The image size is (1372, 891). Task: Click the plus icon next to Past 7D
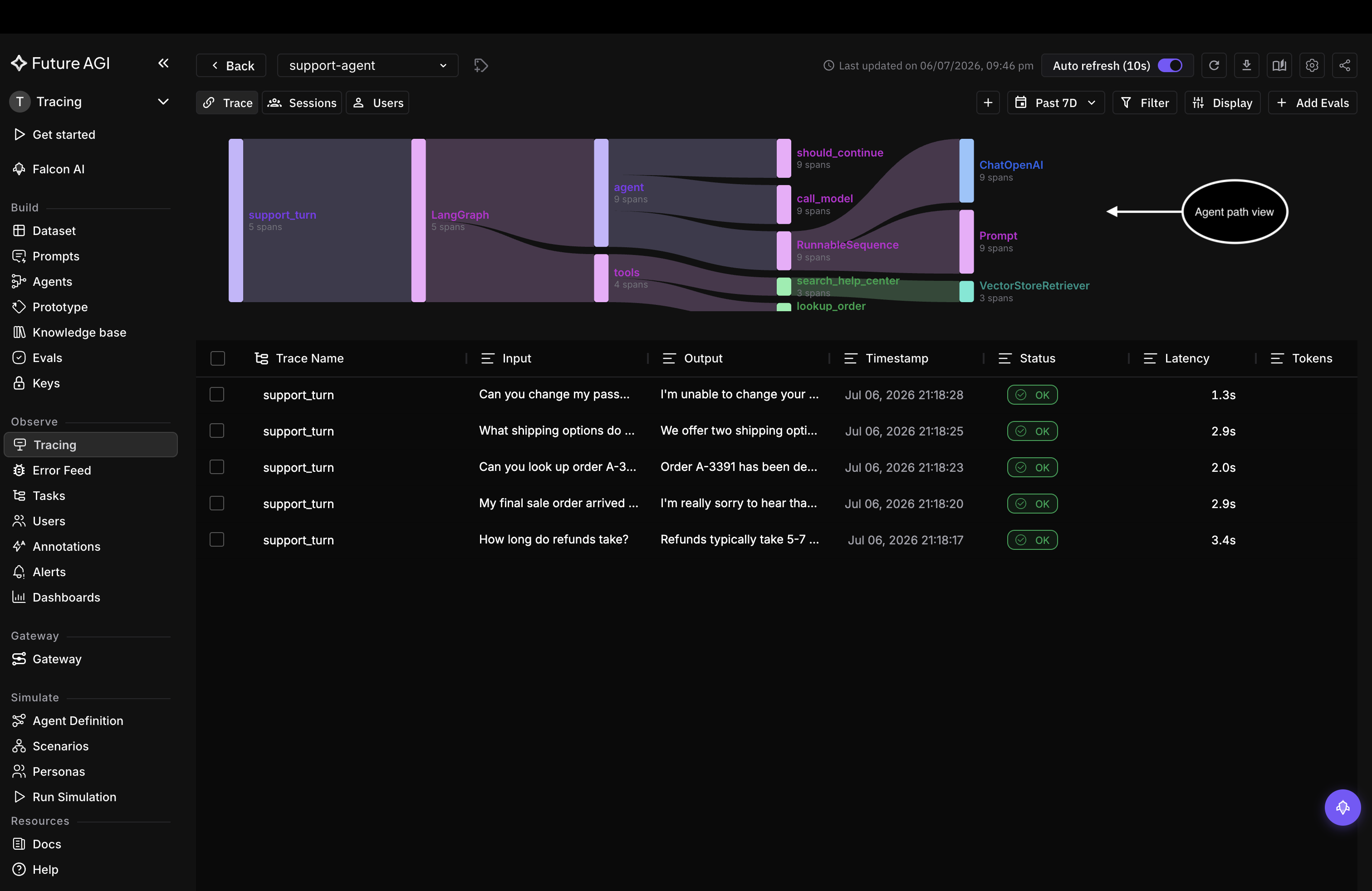pyautogui.click(x=988, y=103)
